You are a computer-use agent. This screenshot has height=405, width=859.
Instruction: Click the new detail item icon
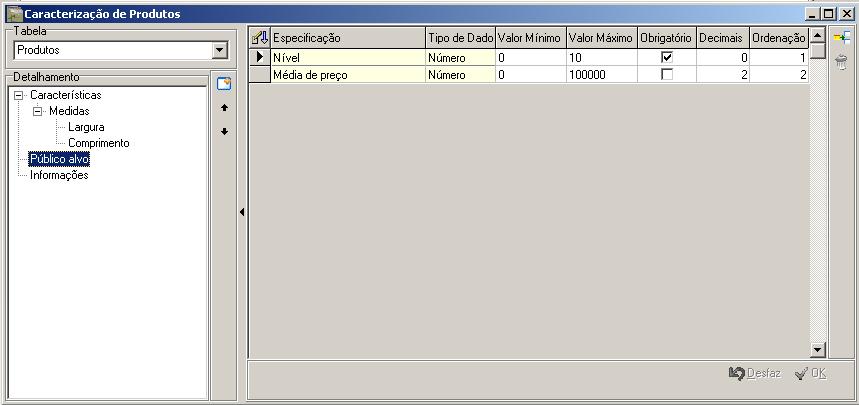coord(224,84)
